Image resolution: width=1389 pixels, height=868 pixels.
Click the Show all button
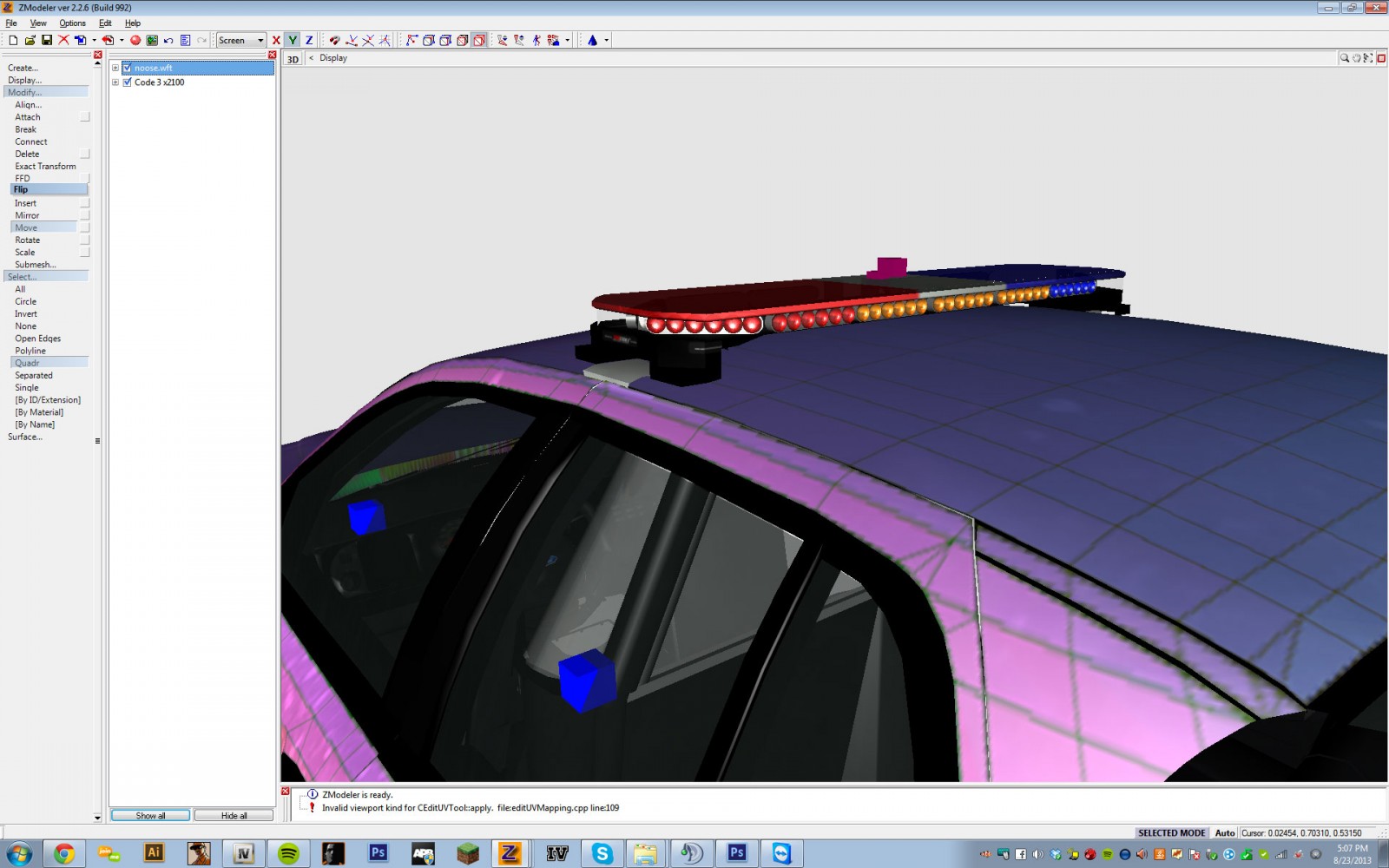tap(150, 815)
